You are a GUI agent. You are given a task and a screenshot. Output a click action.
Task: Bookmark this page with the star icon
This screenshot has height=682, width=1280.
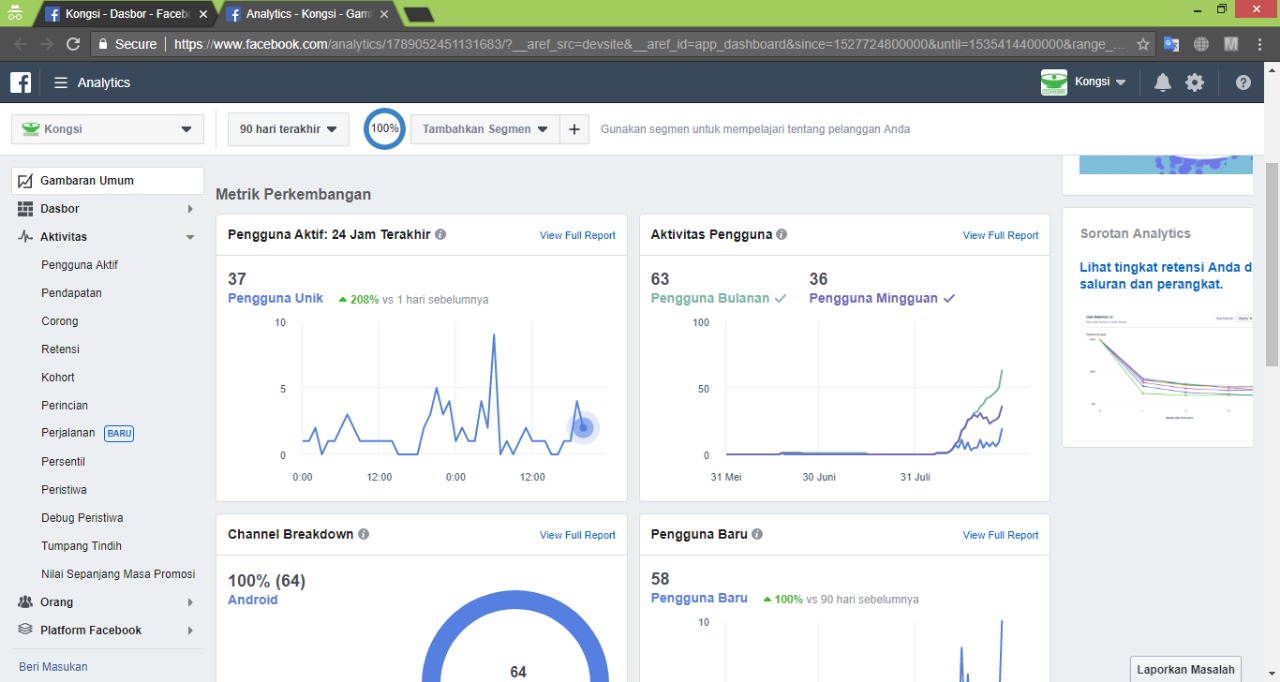(x=1143, y=44)
